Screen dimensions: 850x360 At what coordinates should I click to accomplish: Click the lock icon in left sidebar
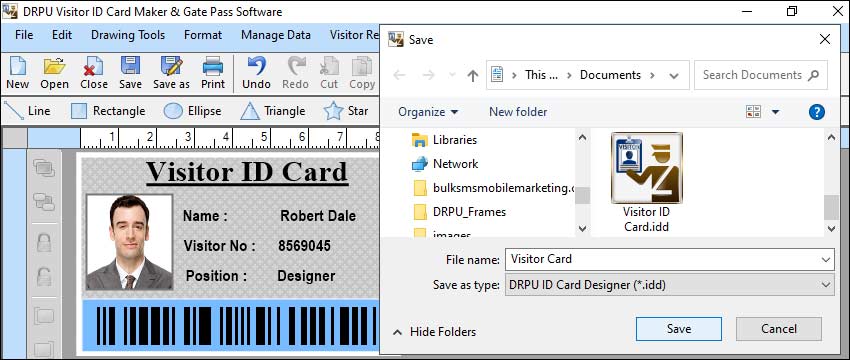click(x=44, y=242)
